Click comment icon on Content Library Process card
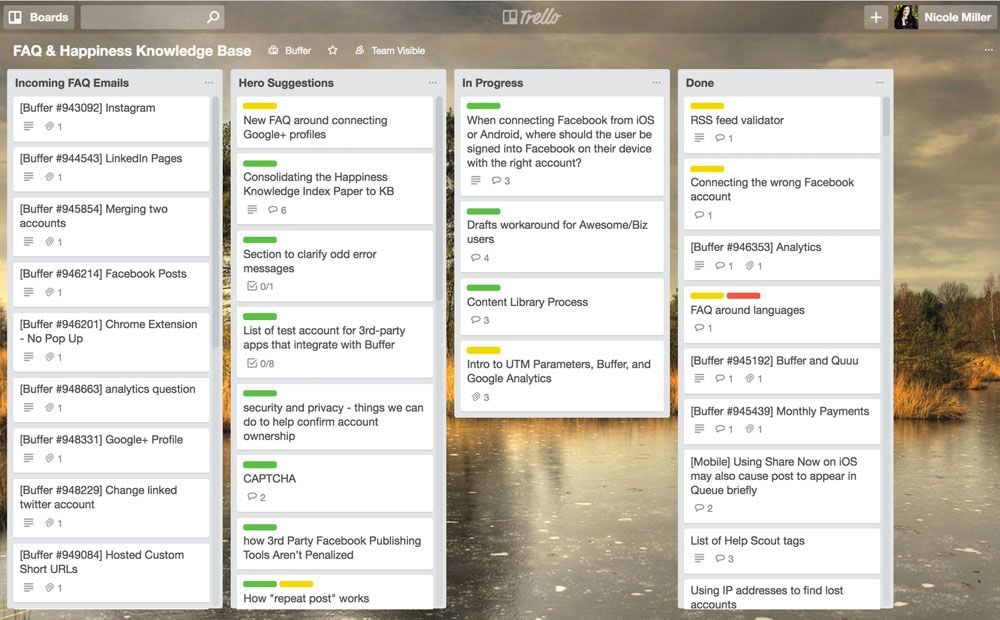1000x620 pixels. tap(475, 320)
